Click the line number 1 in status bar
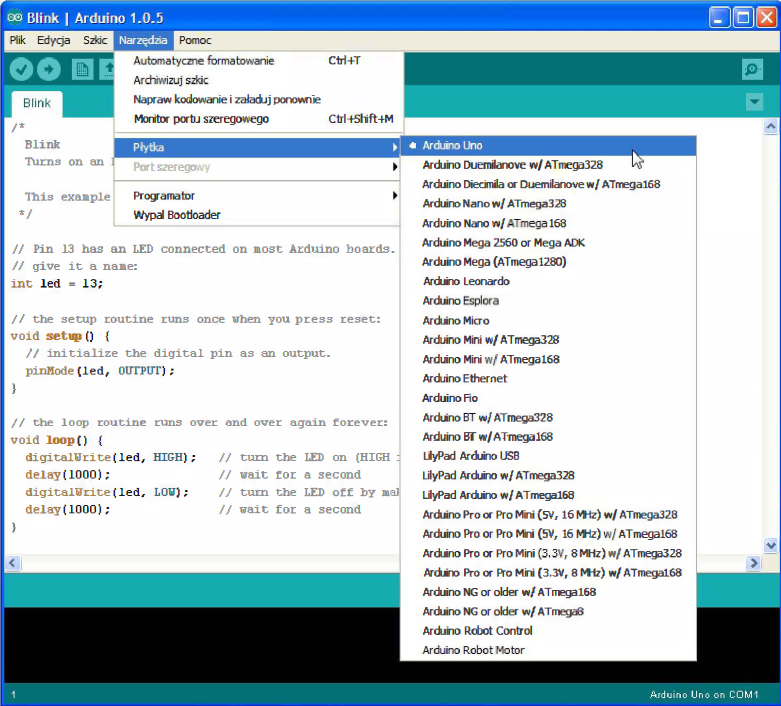781x706 pixels. pos(13,695)
